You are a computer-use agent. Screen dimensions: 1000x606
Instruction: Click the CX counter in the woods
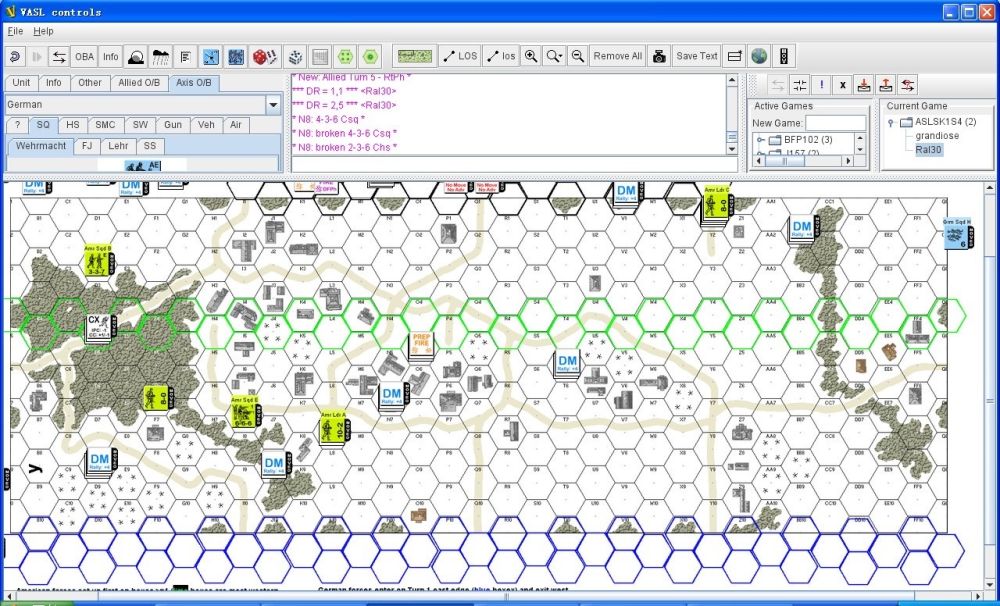[98, 328]
